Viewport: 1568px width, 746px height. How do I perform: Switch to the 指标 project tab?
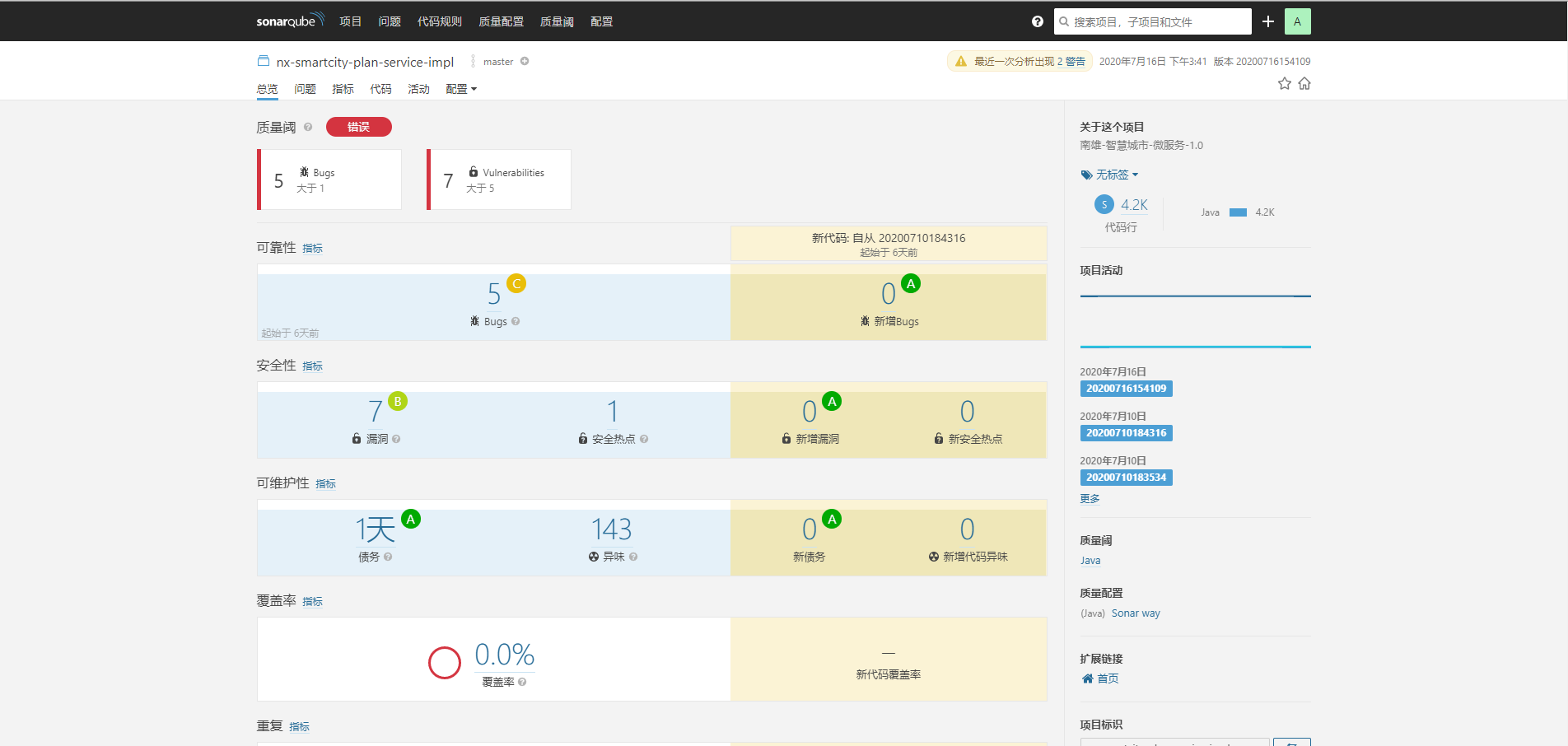click(343, 89)
